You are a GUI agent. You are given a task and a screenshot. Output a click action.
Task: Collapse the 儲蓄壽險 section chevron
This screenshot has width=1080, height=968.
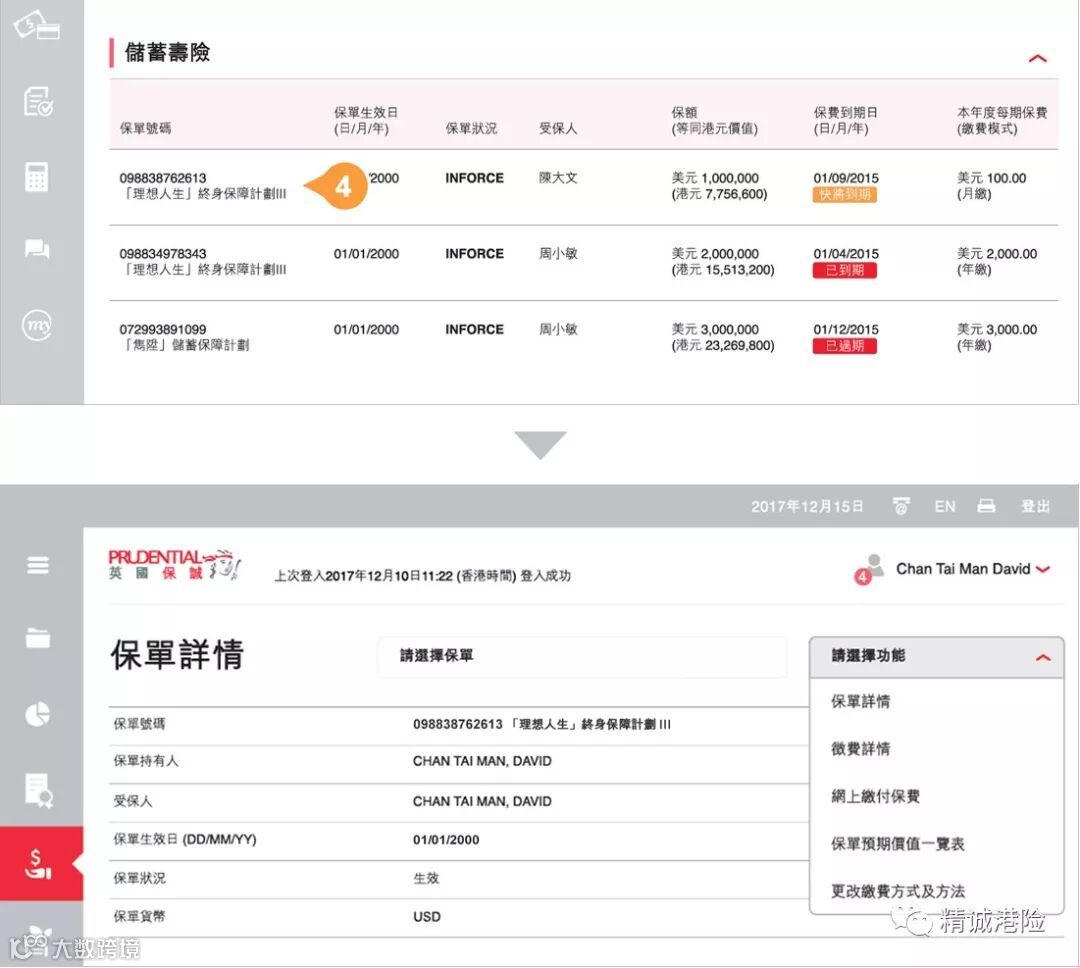[x=1037, y=59]
